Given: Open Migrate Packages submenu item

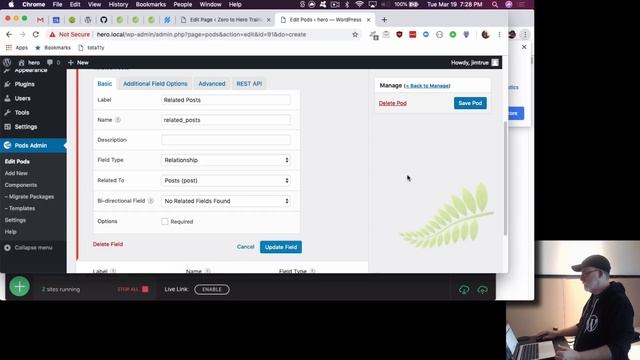Looking at the screenshot, I should click(29, 197).
